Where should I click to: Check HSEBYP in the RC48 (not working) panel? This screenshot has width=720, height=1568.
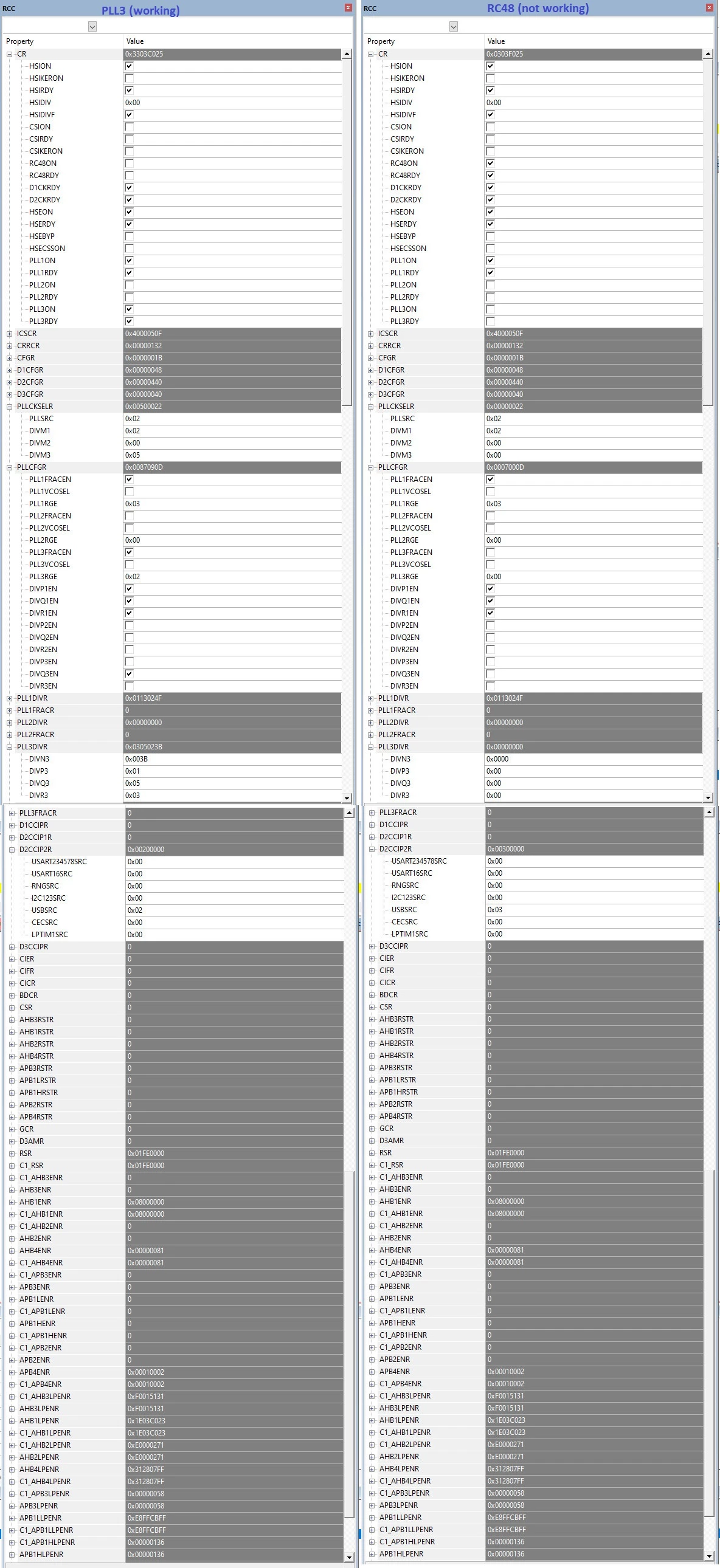[x=490, y=236]
